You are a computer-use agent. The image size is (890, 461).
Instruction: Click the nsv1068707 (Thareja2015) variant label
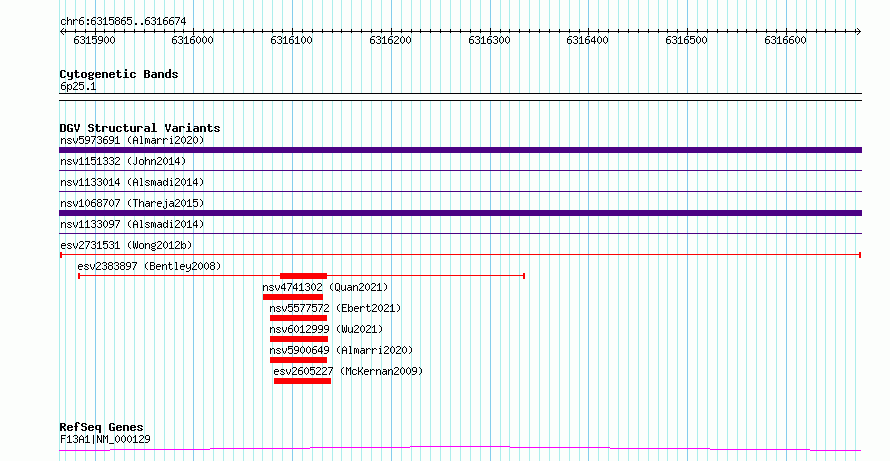coord(132,203)
